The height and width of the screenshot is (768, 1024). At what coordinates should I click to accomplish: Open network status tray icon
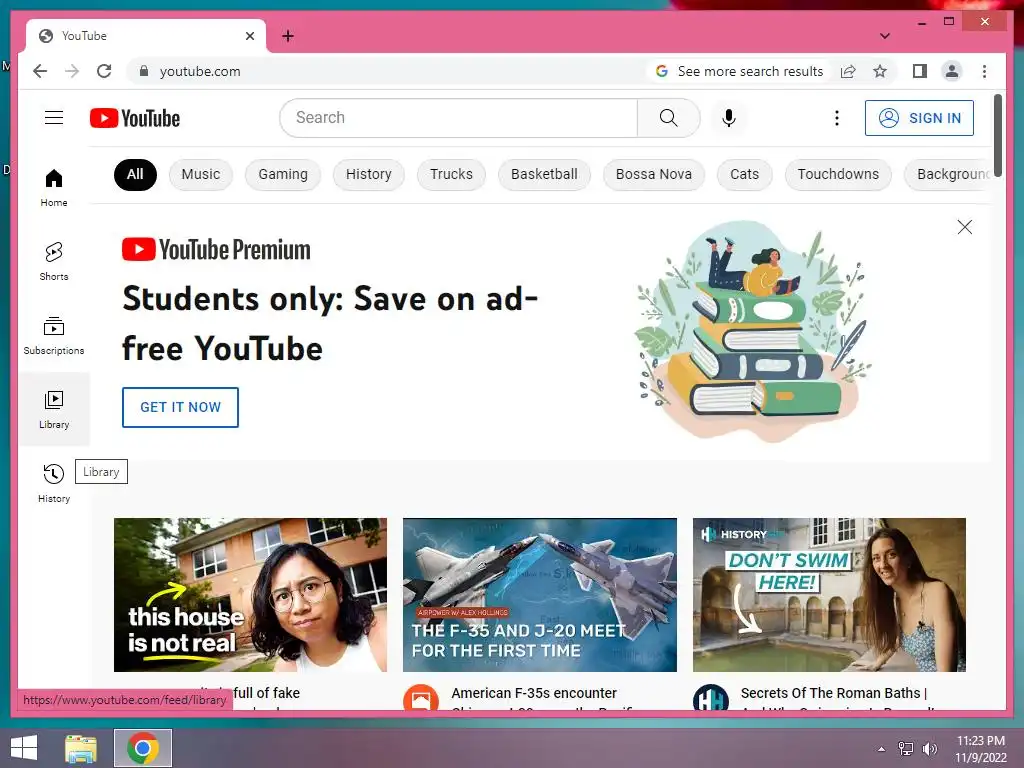905,748
